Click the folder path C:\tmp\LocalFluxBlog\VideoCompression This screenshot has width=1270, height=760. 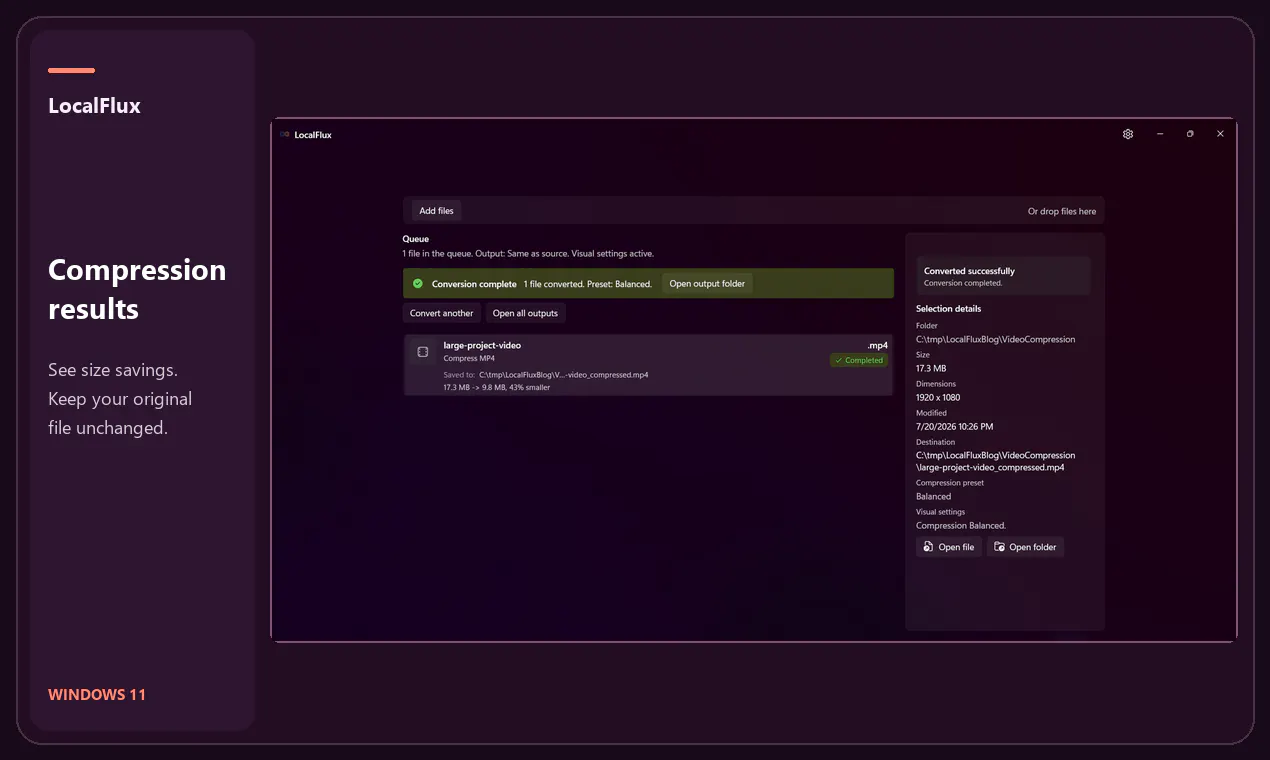pos(996,339)
